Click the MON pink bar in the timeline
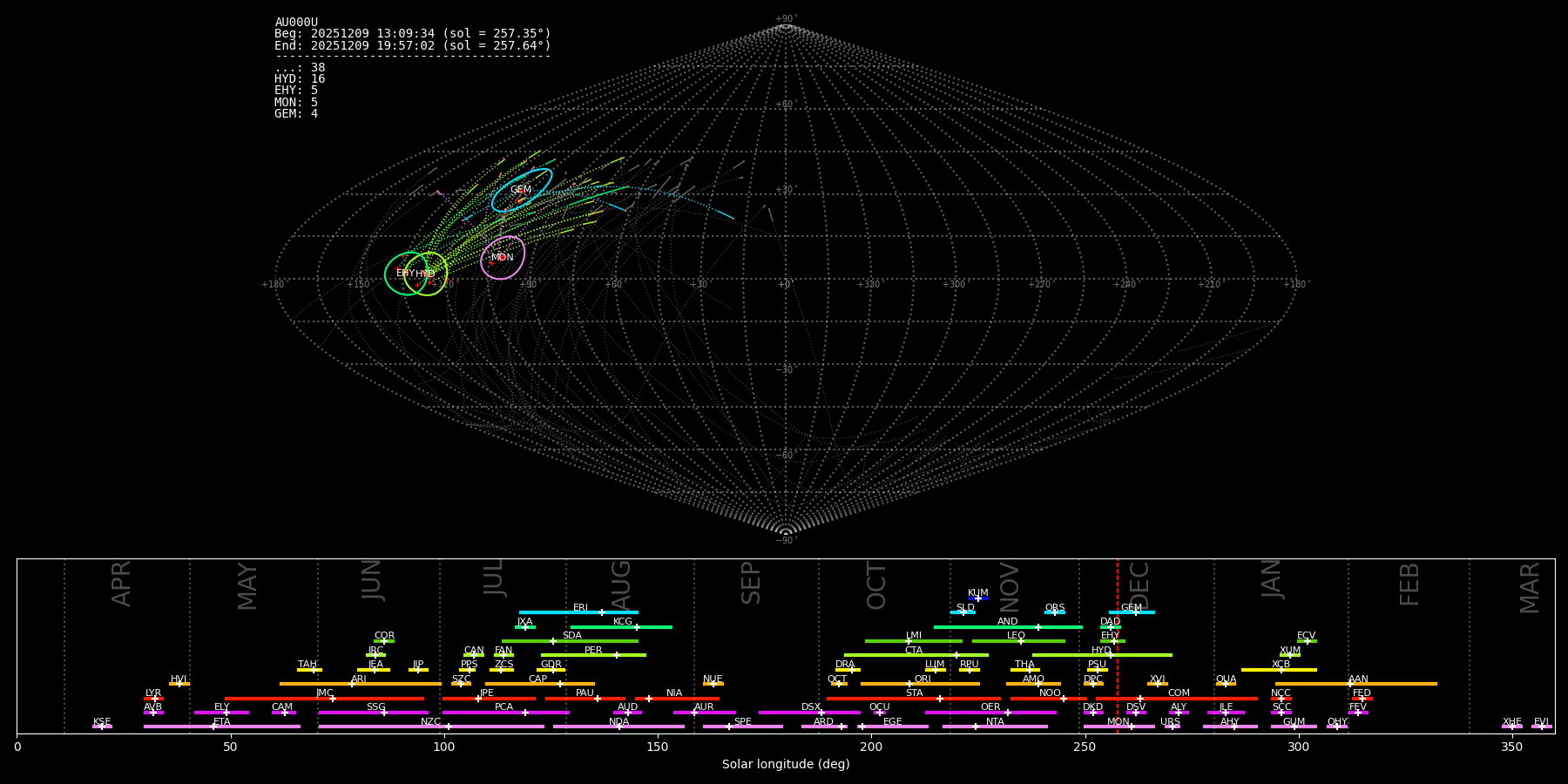The image size is (1568, 784). (1119, 727)
